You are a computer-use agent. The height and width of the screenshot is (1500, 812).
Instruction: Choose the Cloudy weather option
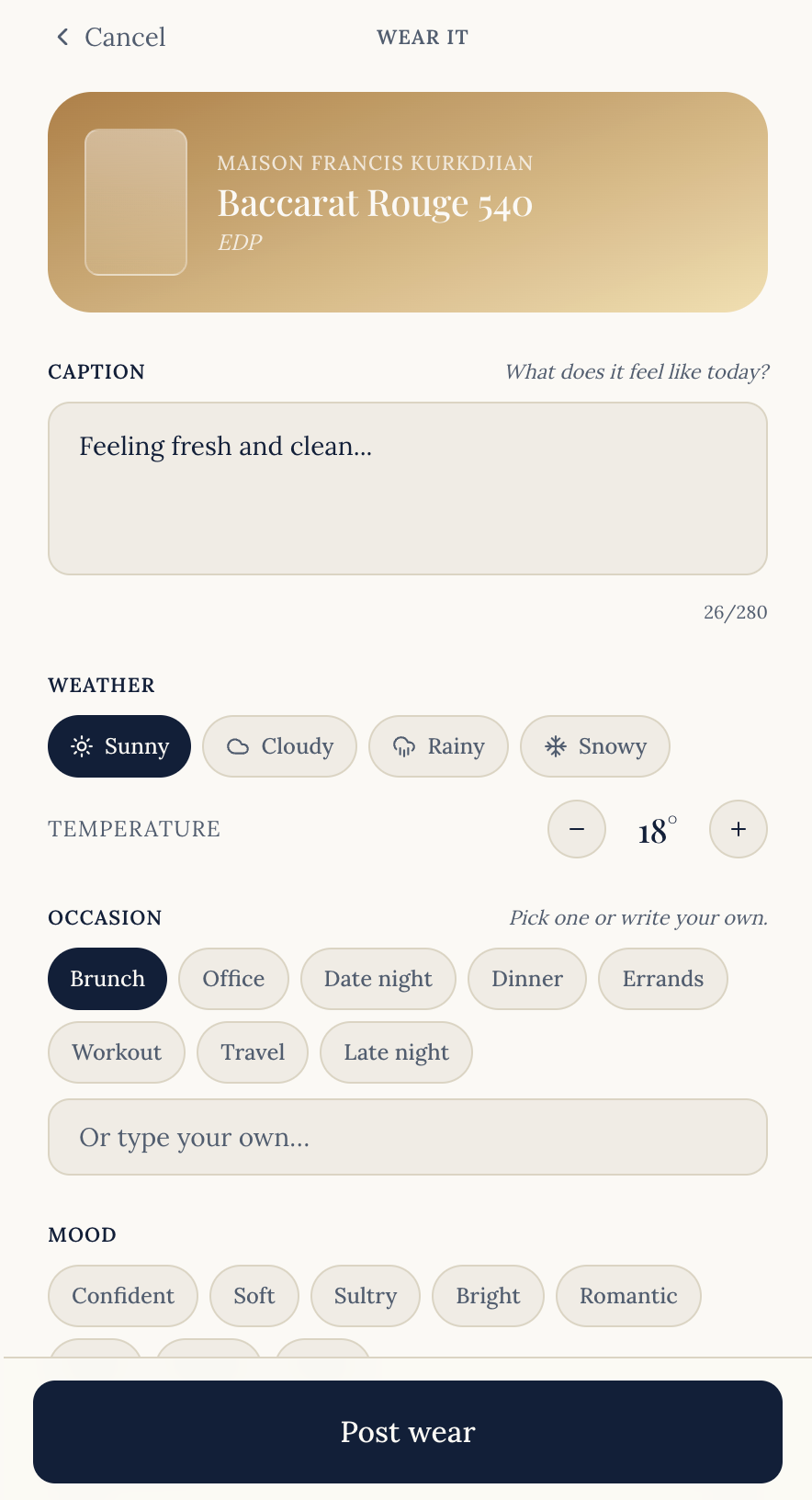click(x=279, y=746)
